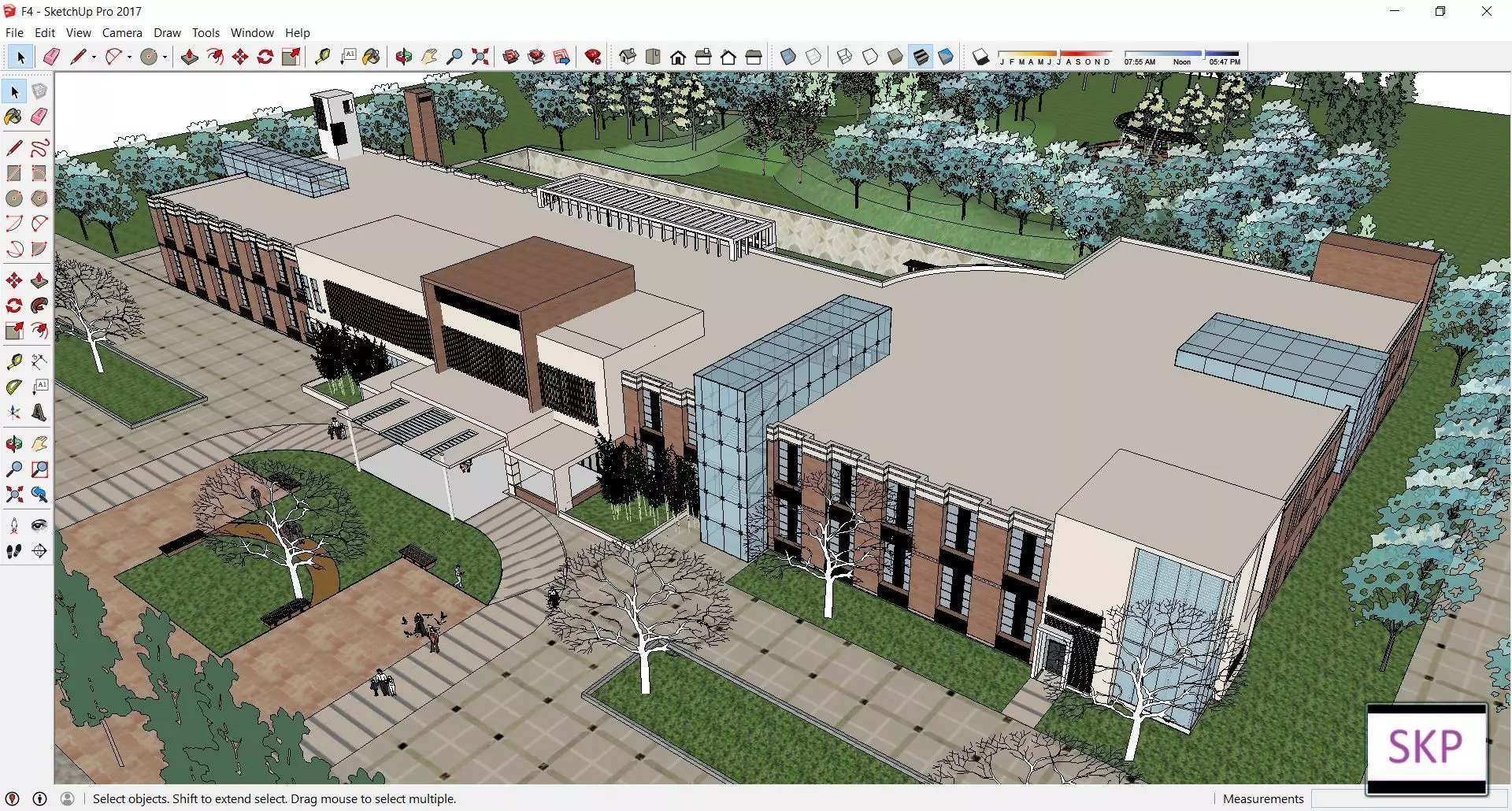1512x811 pixels.
Task: Open the 3D Warehouse
Action: tap(511, 57)
